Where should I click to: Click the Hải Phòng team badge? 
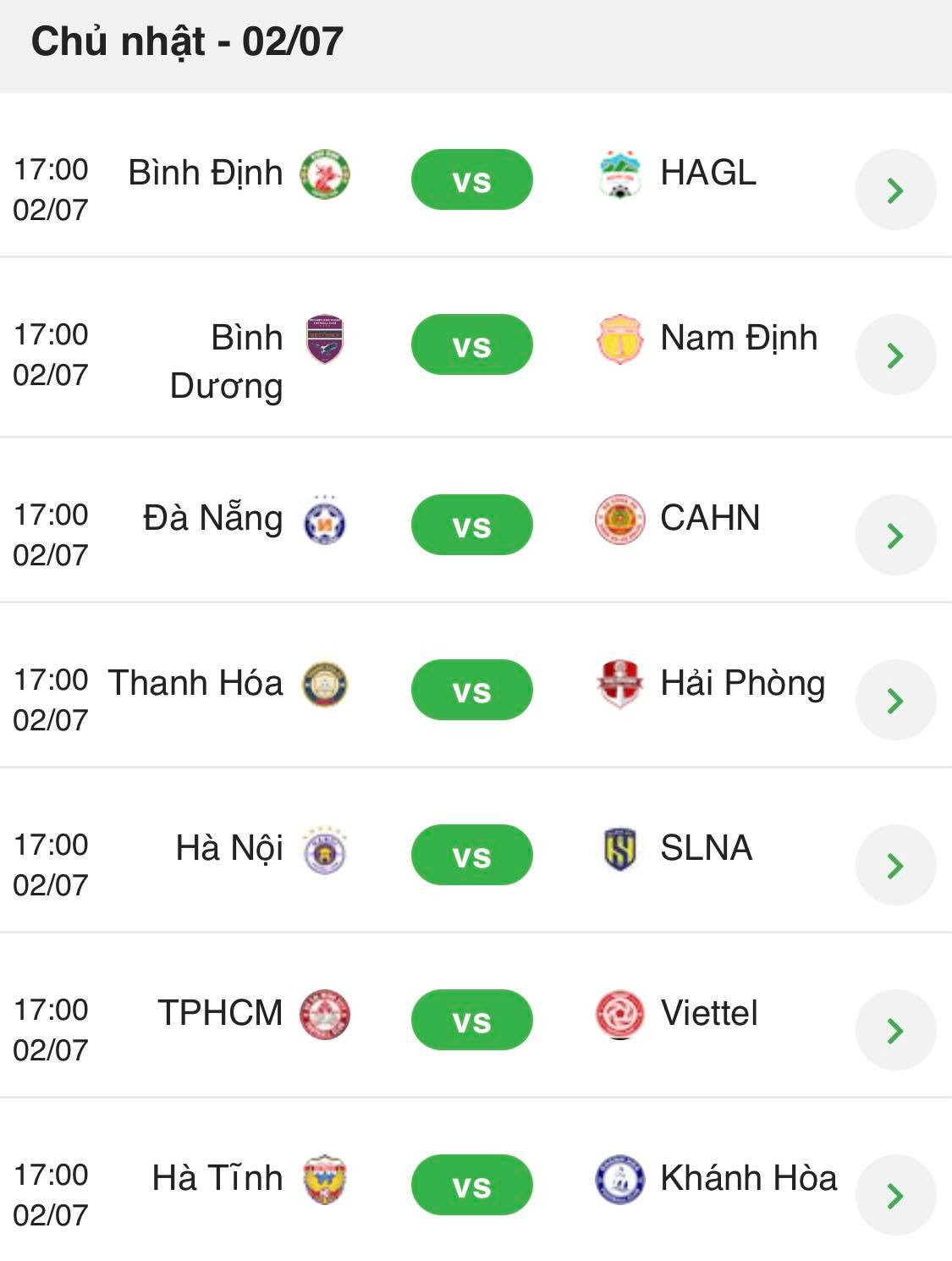click(x=619, y=684)
